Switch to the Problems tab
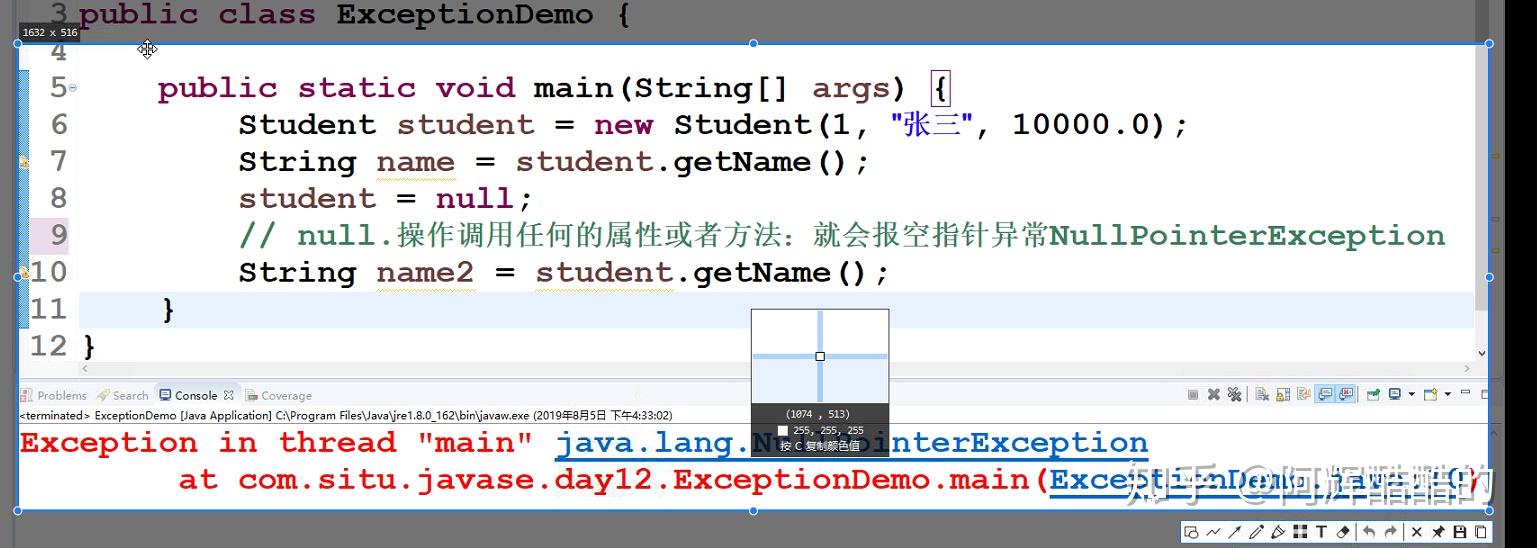This screenshot has height=548, width=1537. [x=54, y=396]
